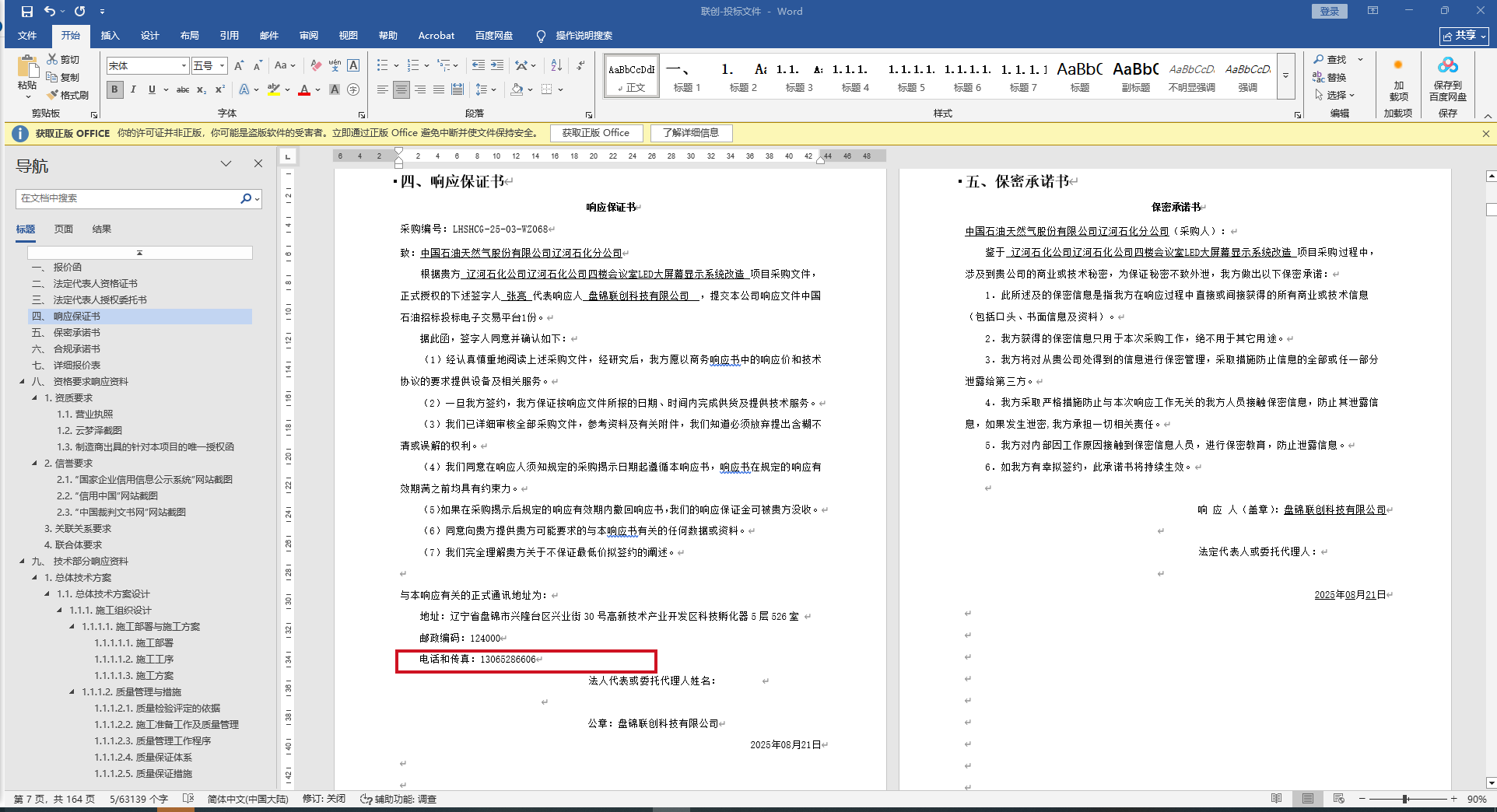
Task: Switch to the 布局 (Layout) ribbon tab
Action: [189, 36]
